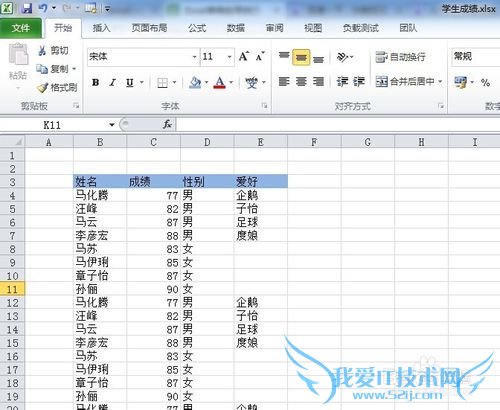Image resolution: width=500 pixels, height=410 pixels.
Task: Expand the 合并后居中 dropdown arrow
Action: 440,81
